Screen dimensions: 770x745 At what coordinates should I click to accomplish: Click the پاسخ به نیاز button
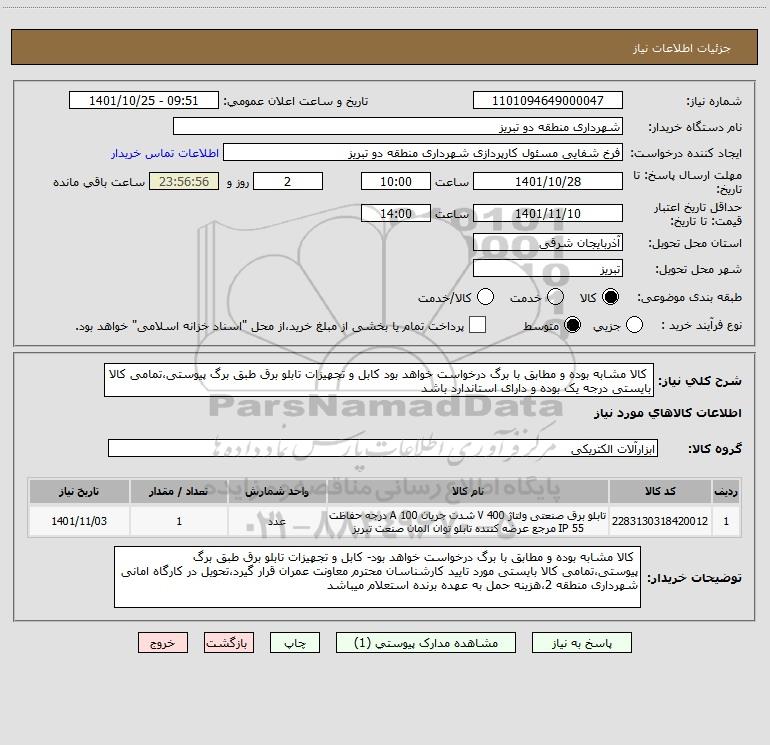581,643
